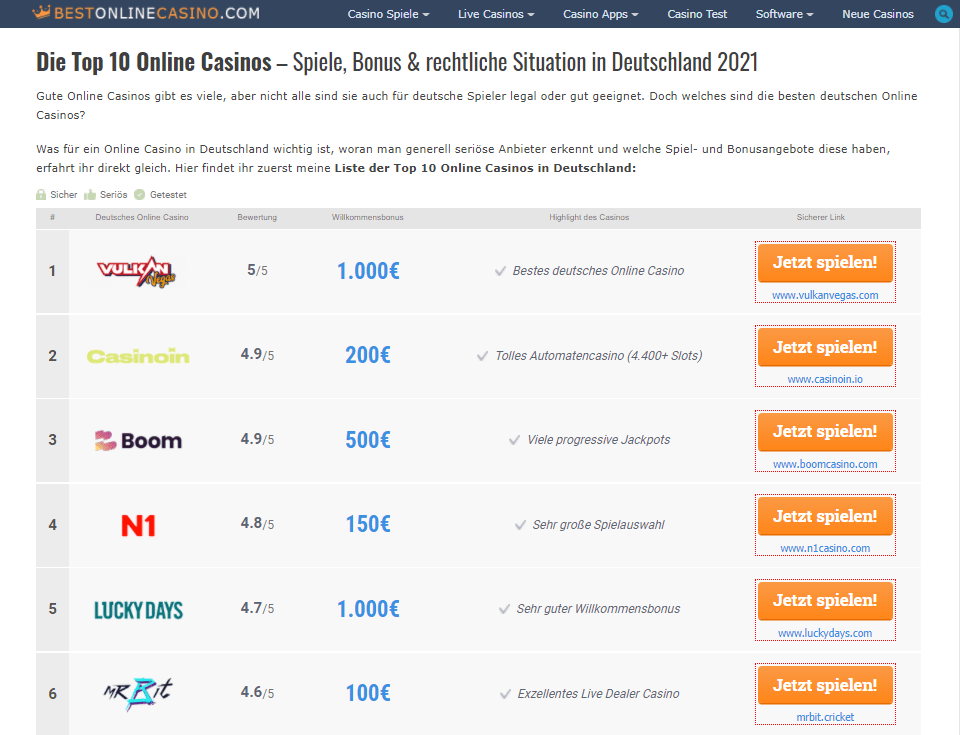960x735 pixels.
Task: Click the 1.000€ bonus for Vulkan Vegas
Action: (x=368, y=271)
